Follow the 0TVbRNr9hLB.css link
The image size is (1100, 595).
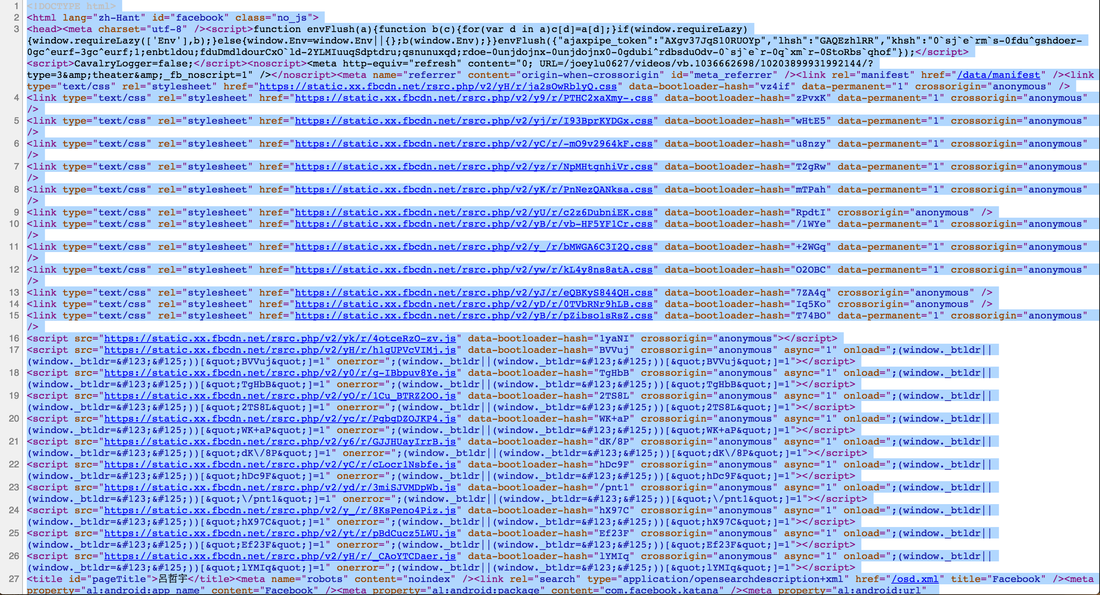coord(474,304)
